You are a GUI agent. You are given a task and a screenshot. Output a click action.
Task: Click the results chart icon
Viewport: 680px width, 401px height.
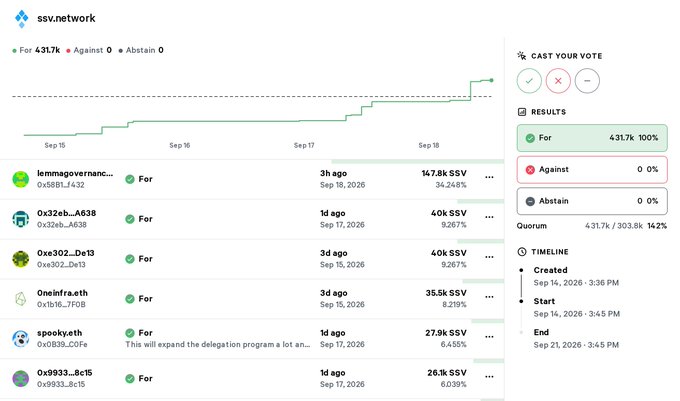pyautogui.click(x=522, y=112)
